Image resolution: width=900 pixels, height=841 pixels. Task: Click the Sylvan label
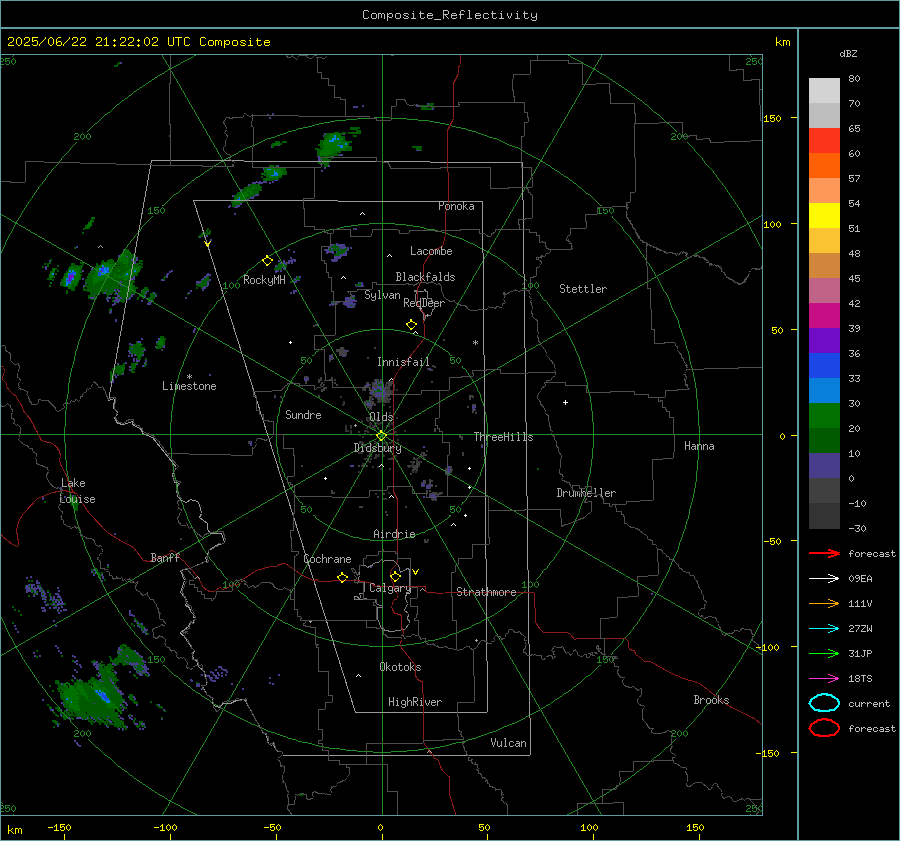pyautogui.click(x=382, y=295)
